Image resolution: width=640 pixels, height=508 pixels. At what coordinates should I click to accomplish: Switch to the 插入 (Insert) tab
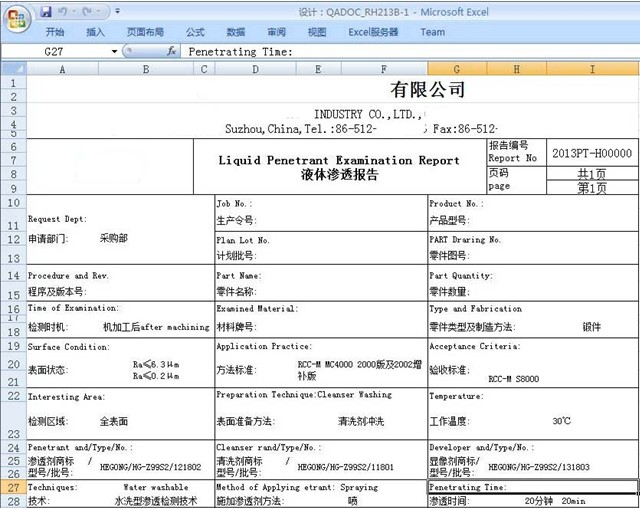click(x=95, y=32)
